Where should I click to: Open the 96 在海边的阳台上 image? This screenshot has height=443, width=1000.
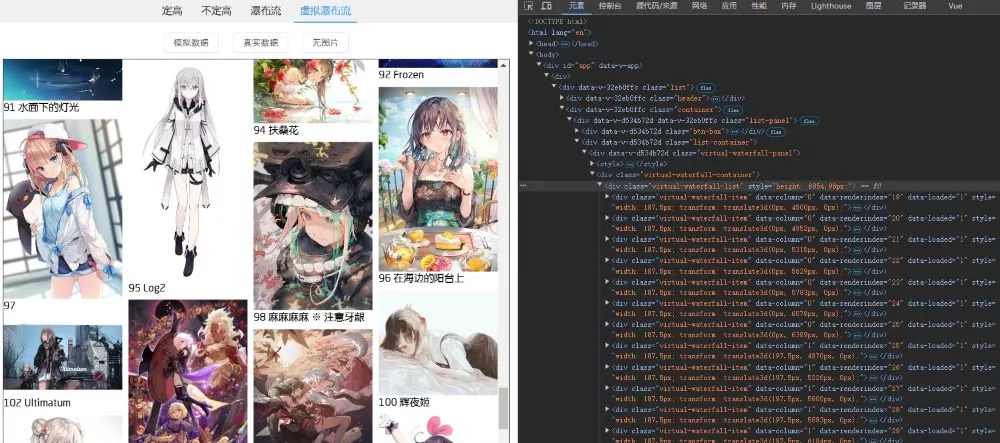(x=438, y=179)
